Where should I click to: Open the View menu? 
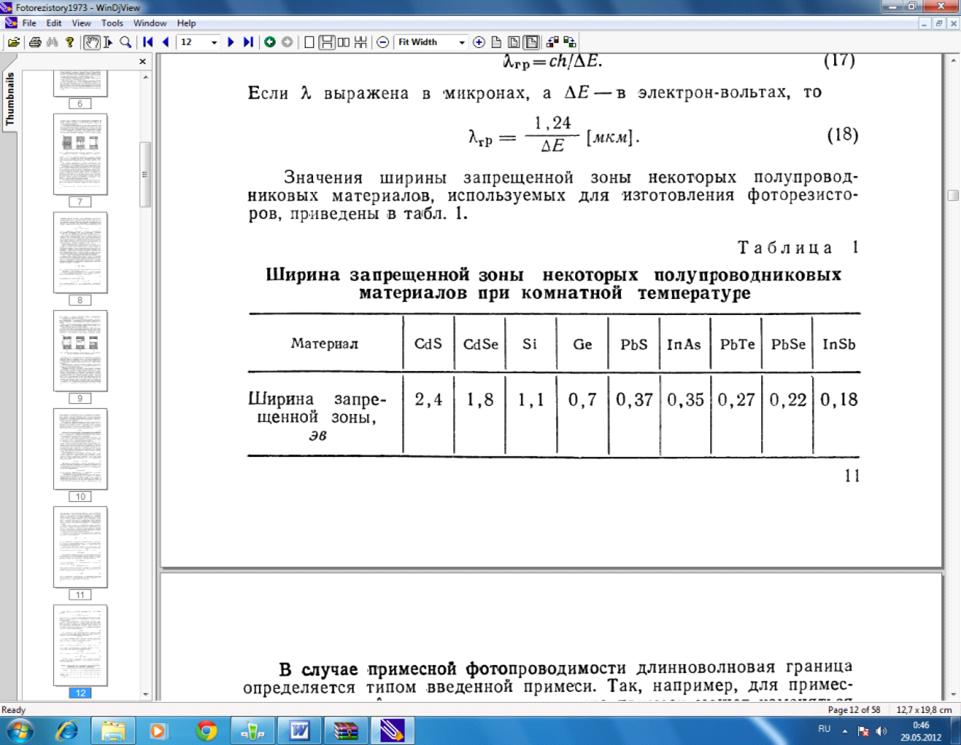(81, 23)
